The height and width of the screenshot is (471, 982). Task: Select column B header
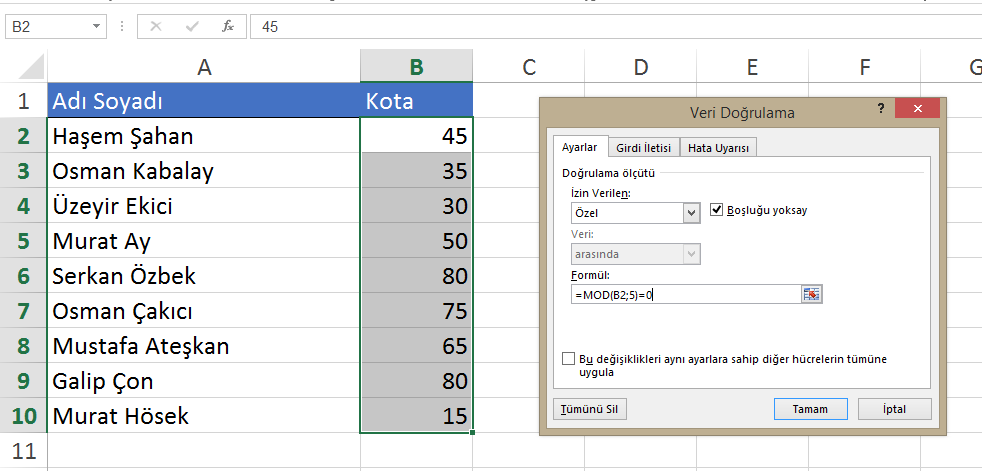coord(416,67)
